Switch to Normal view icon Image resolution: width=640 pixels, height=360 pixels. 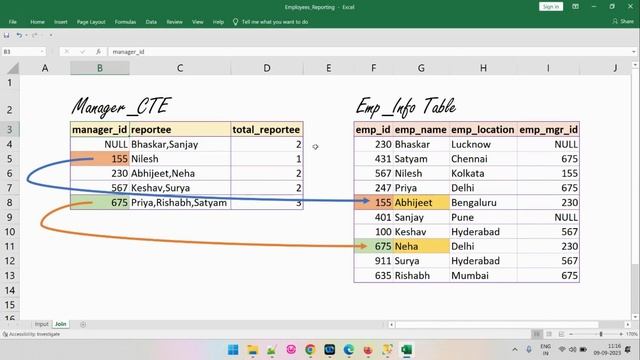click(537, 334)
